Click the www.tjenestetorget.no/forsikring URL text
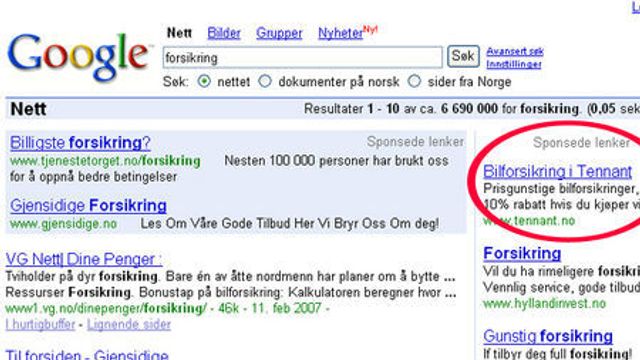 105,161
